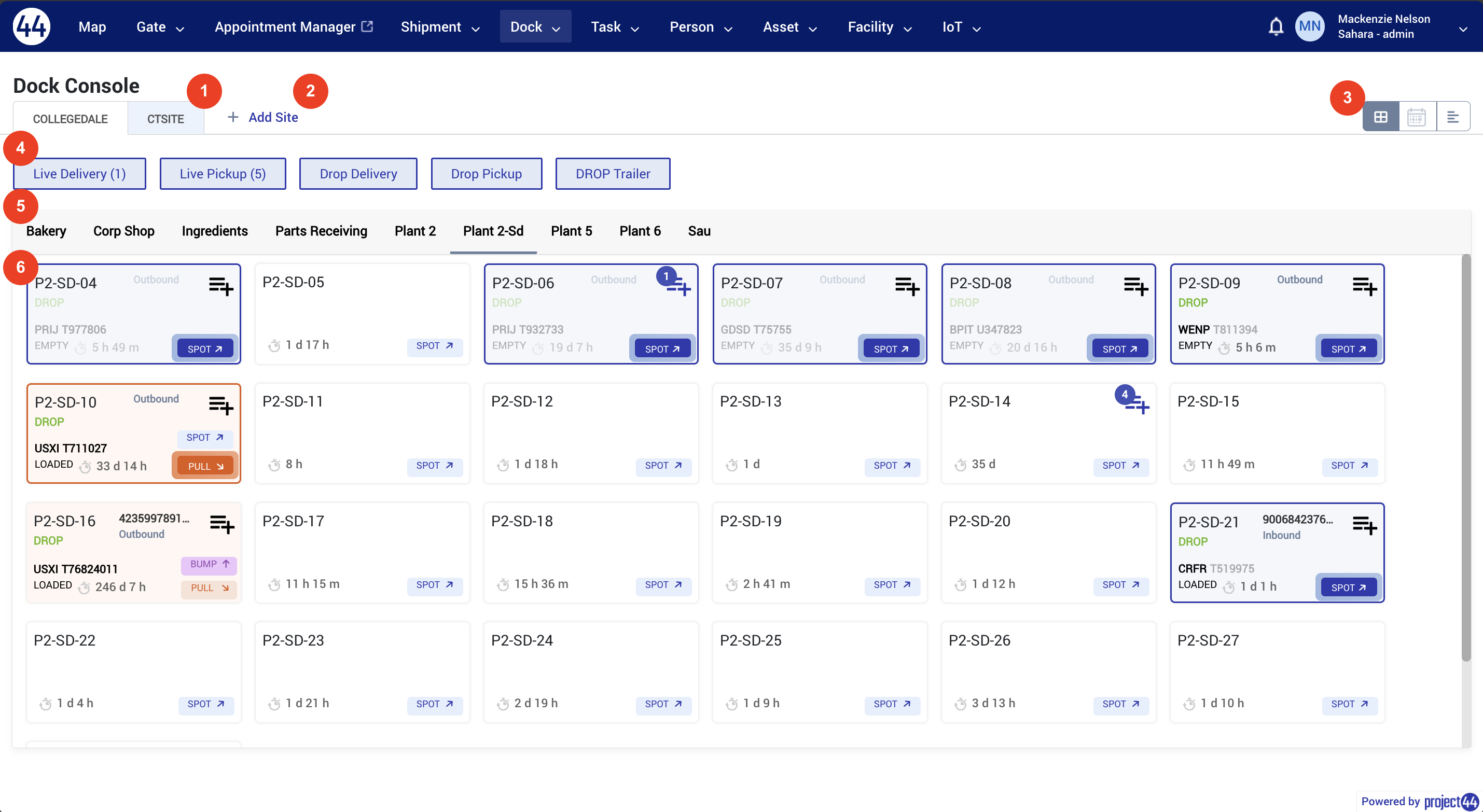Open the Plant 6 tab
The height and width of the screenshot is (812, 1483).
(x=640, y=231)
